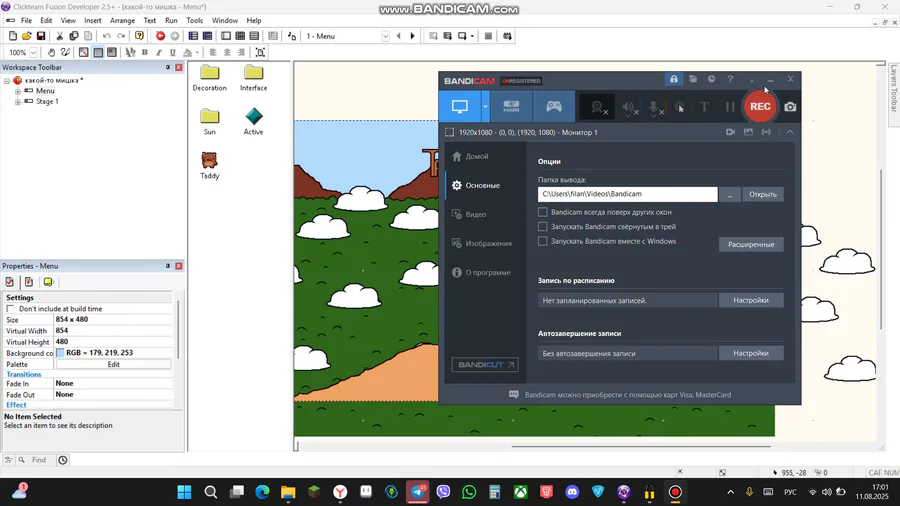The width and height of the screenshot is (900, 506).
Task: Open Discord from the taskbar
Action: pyautogui.click(x=572, y=492)
